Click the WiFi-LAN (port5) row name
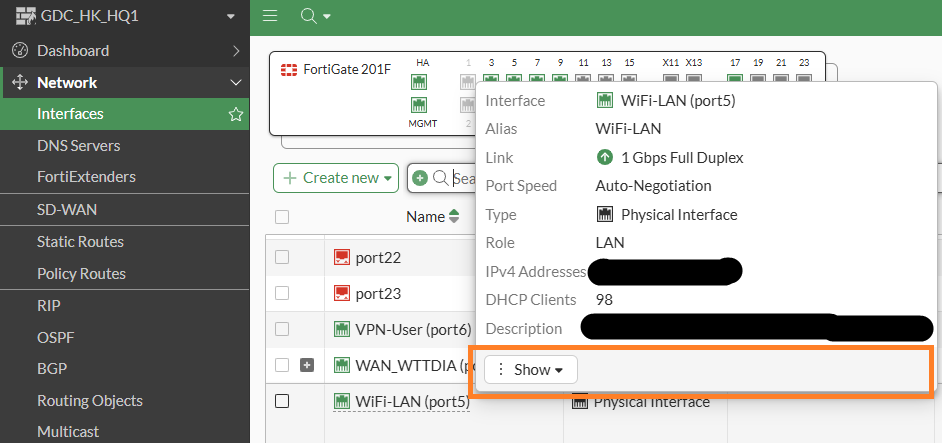Viewport: 942px width, 443px height. [x=412, y=401]
